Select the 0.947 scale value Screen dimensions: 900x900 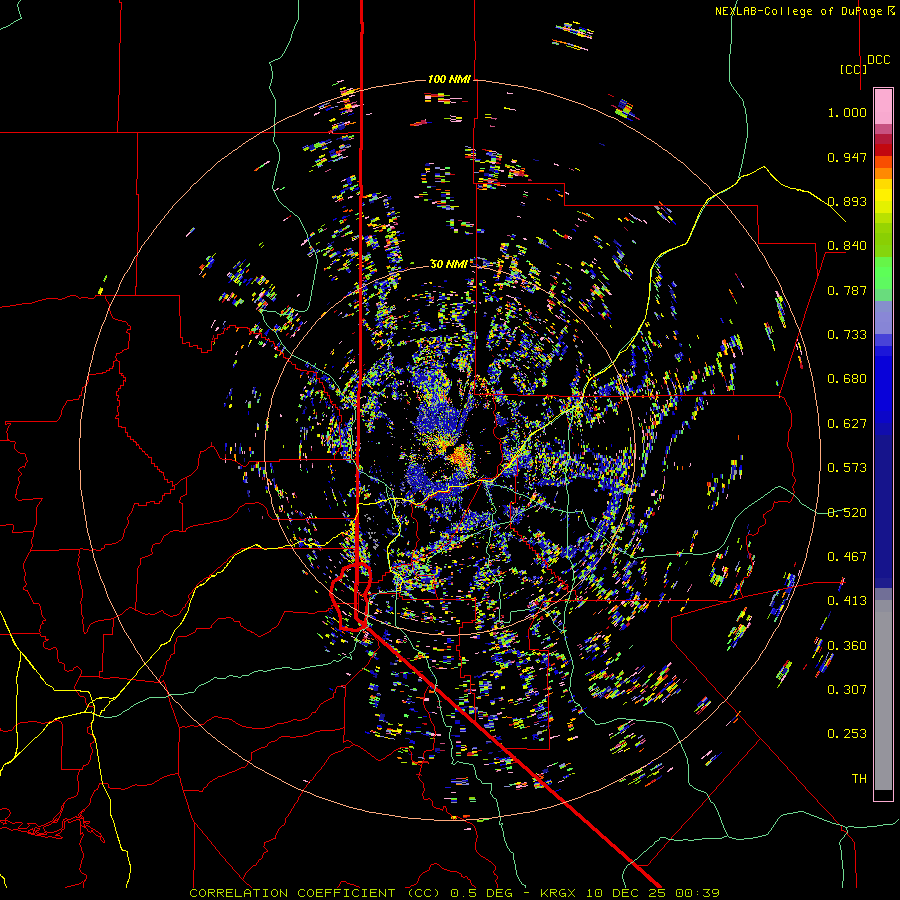[847, 157]
